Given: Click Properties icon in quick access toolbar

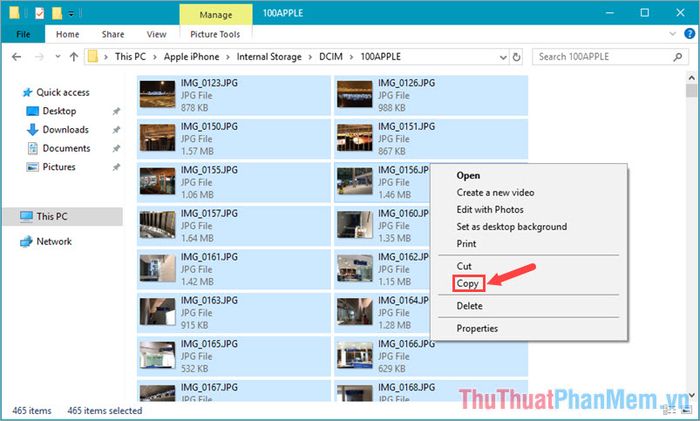Looking at the screenshot, I should 39,13.
